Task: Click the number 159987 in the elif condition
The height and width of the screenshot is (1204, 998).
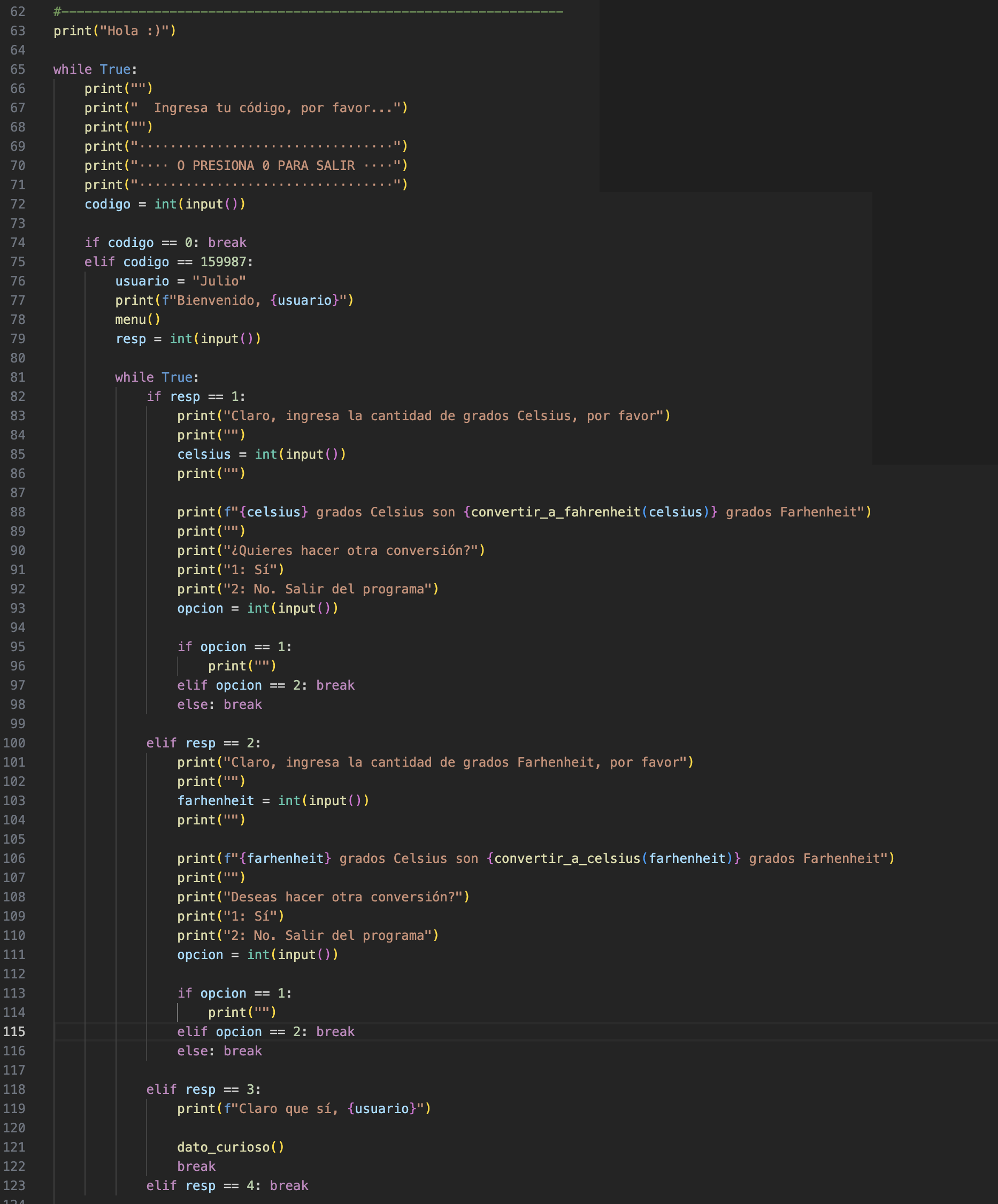Action: 223,262
